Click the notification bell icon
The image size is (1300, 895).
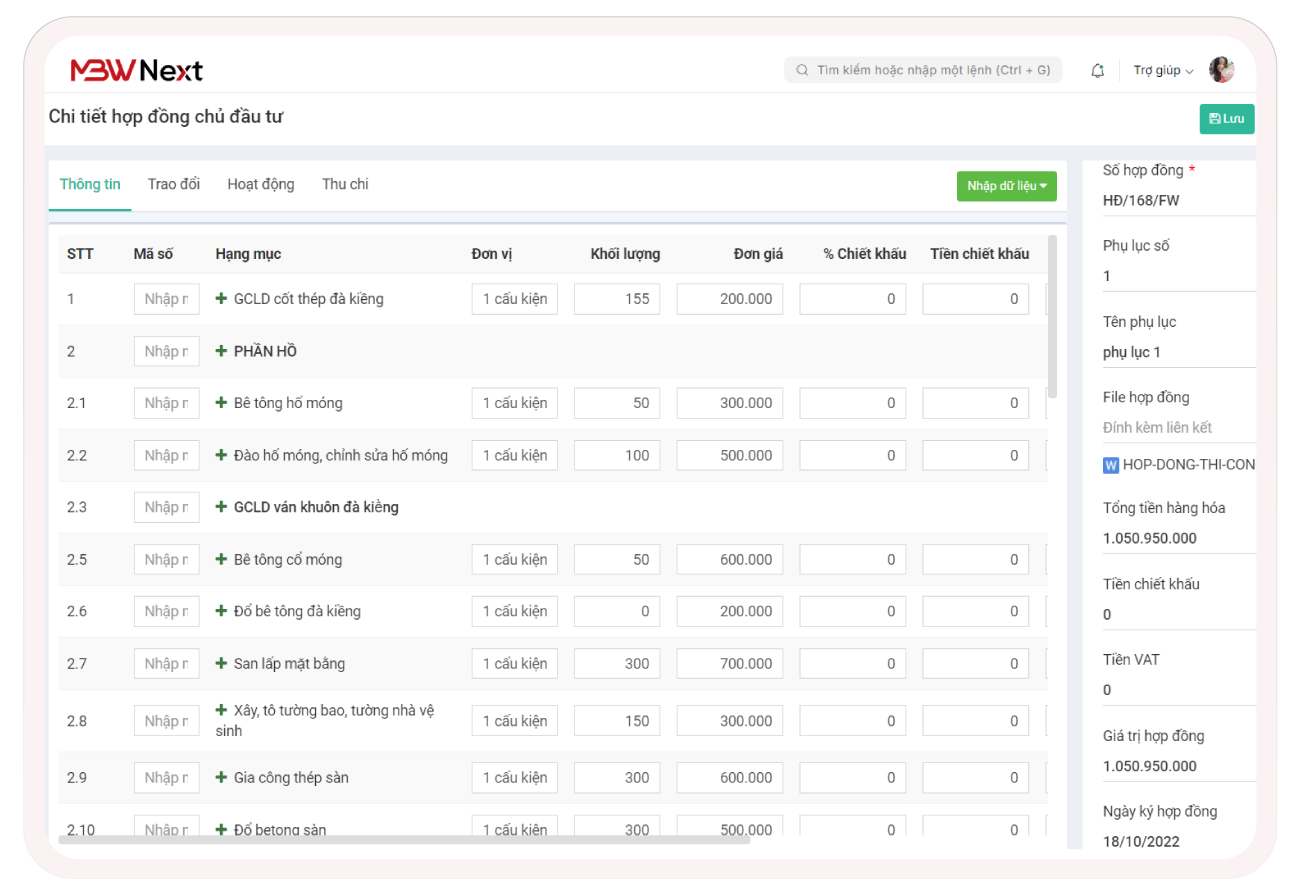[1097, 70]
